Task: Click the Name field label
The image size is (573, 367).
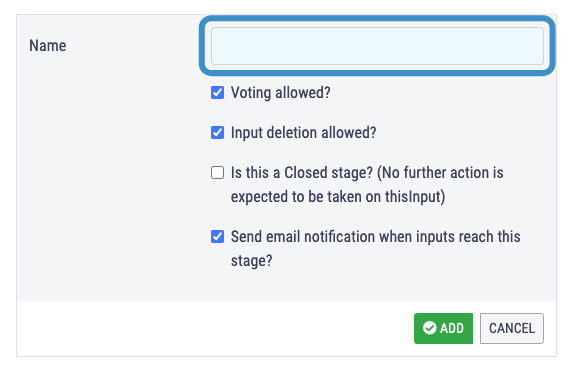Action: point(48,46)
